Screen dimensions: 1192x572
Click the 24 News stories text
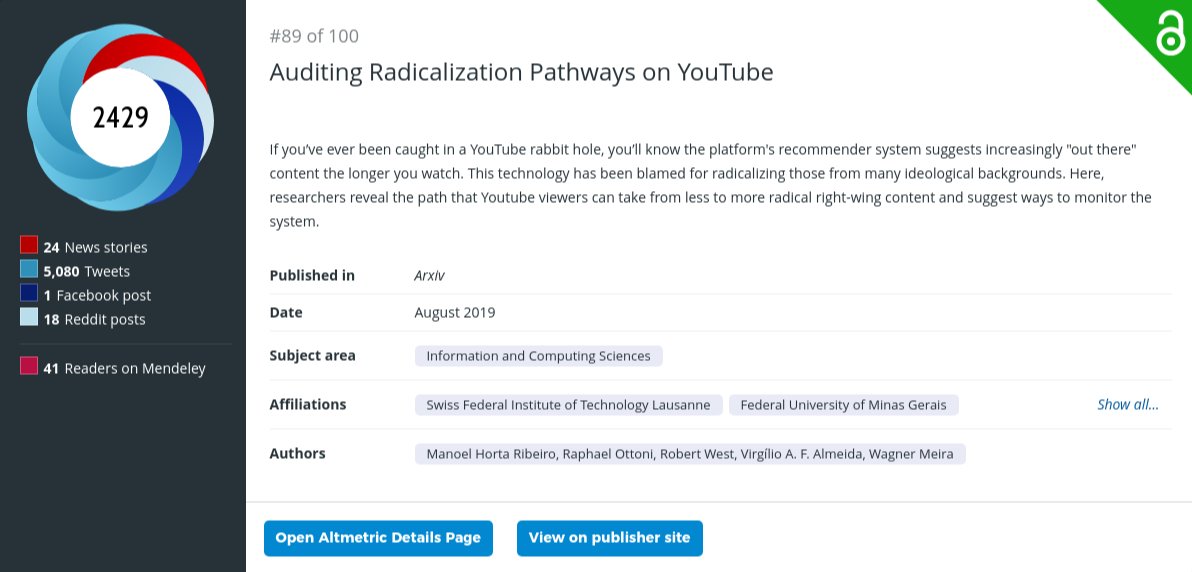point(95,247)
